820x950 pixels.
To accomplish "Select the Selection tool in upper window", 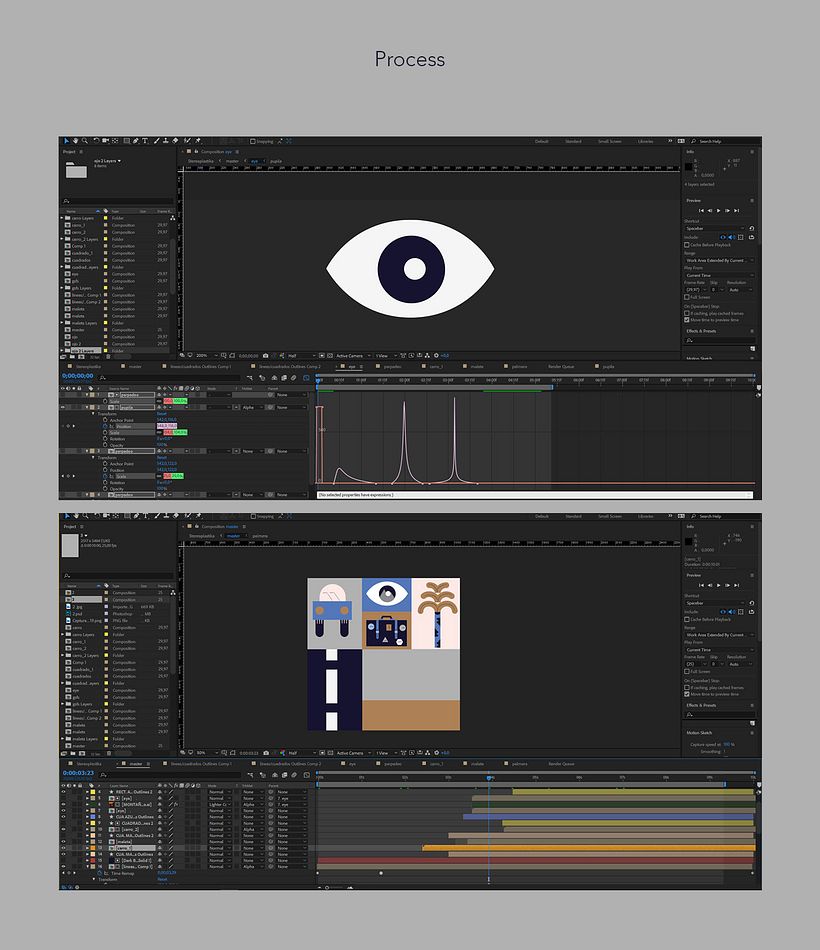I will point(66,141).
